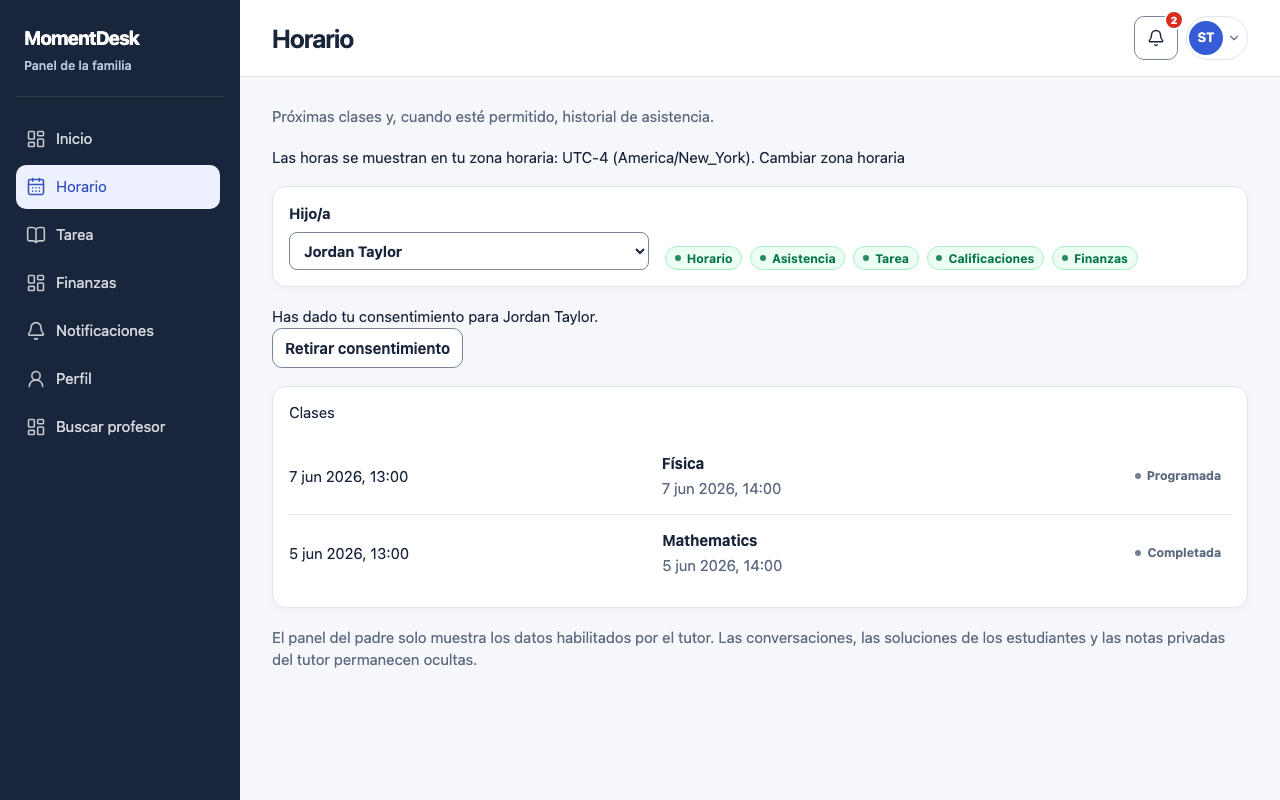This screenshot has height=800, width=1280.
Task: Click the end time 5 jun 2026, 14:00
Action: [722, 566]
